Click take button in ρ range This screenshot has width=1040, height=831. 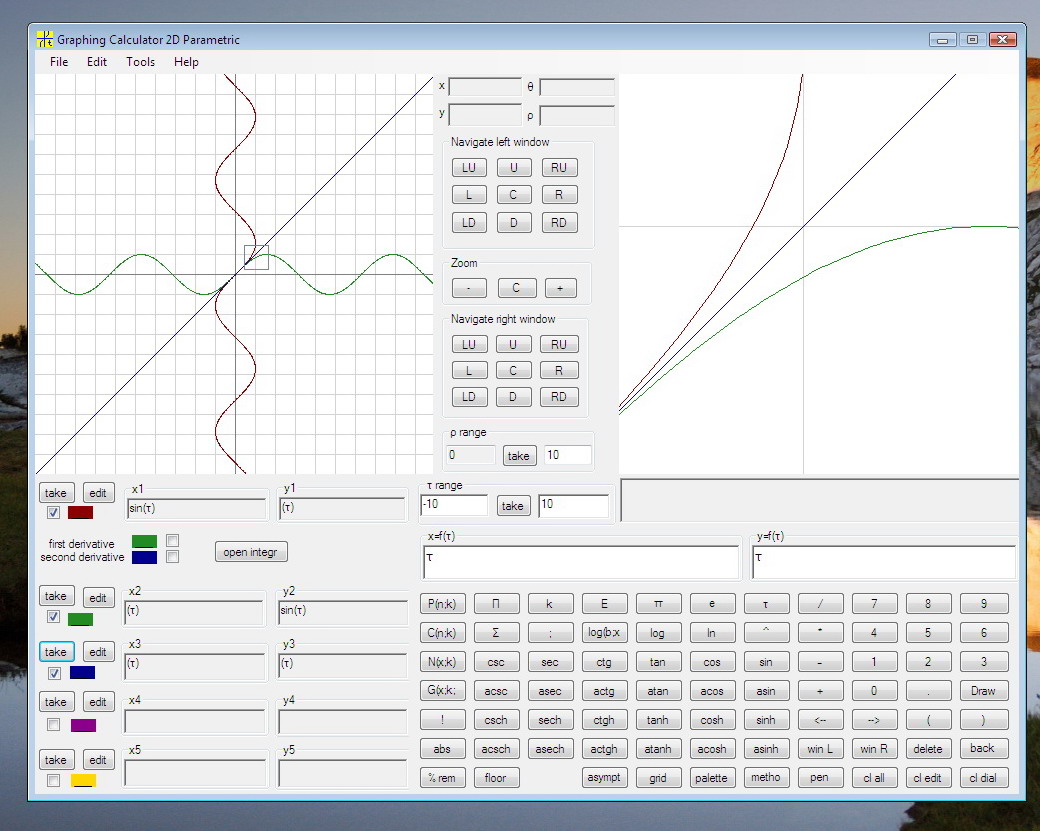tap(519, 456)
